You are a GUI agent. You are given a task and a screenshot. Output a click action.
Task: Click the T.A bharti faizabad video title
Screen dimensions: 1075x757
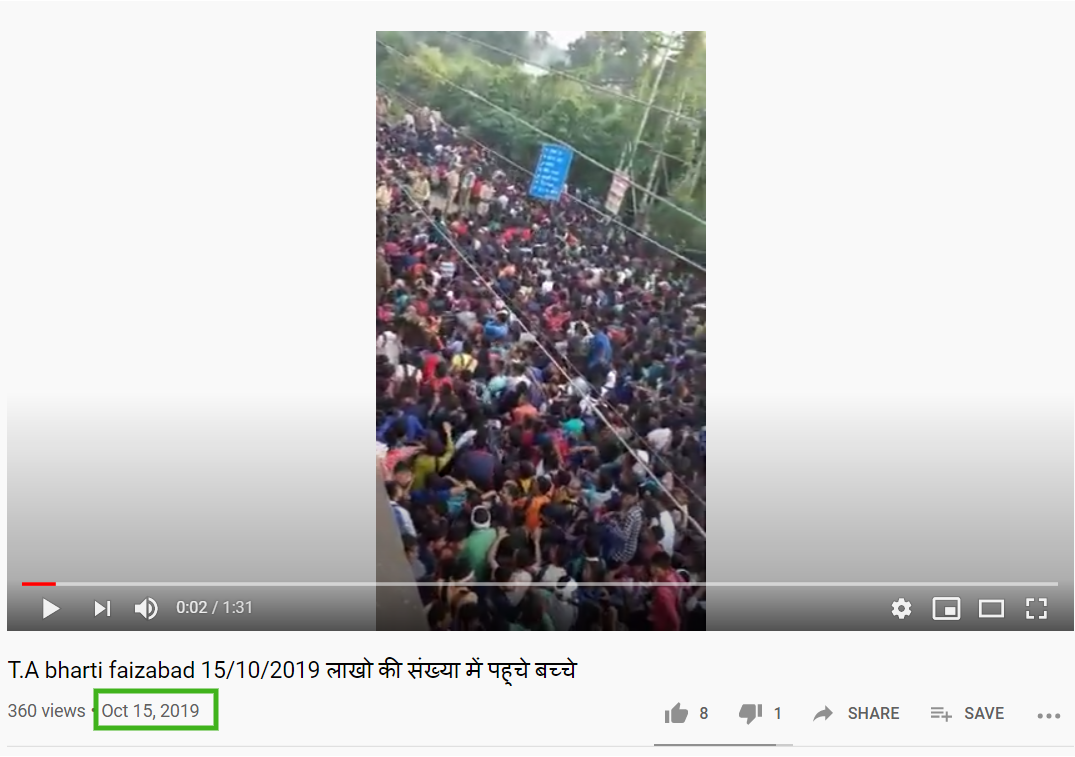coord(292,670)
